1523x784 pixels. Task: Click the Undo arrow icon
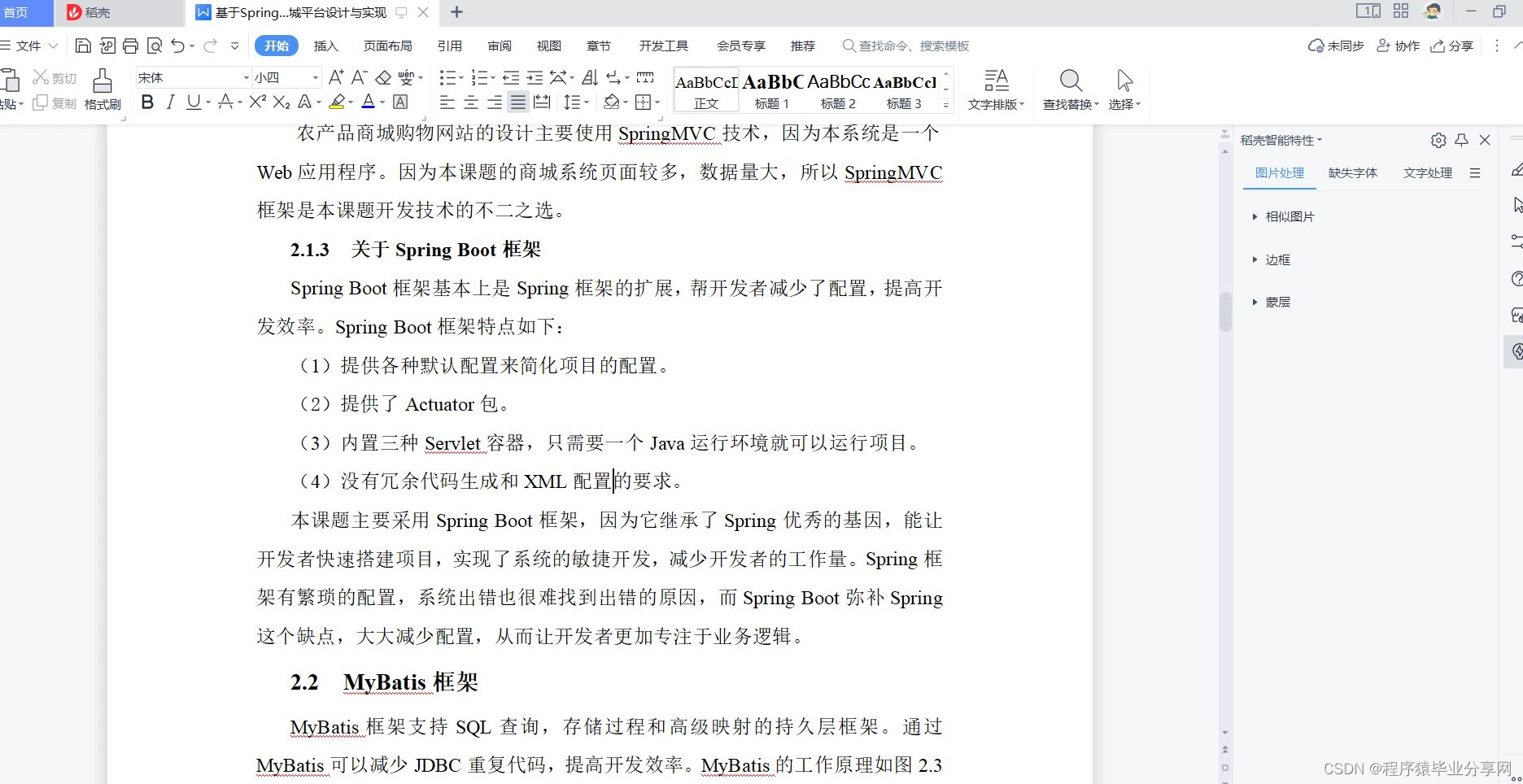(178, 46)
